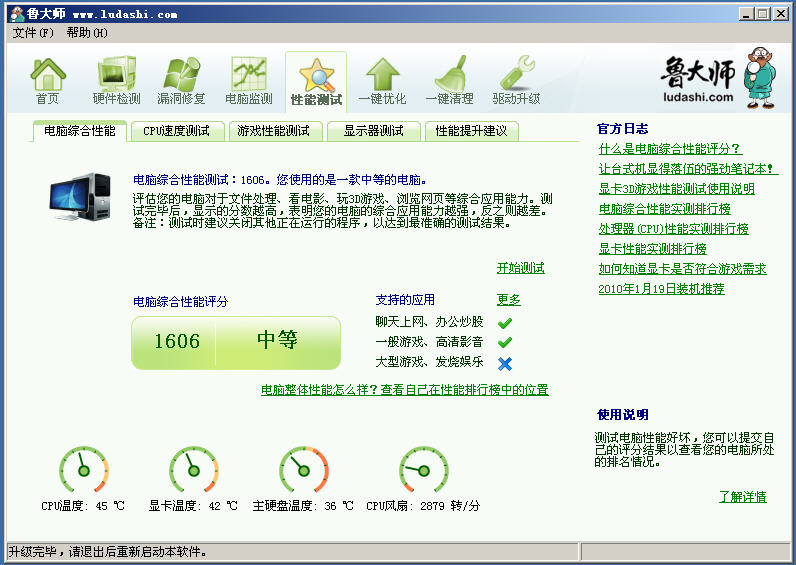Click the 支持的应用 label
Screen dimensions: 796x565
click(405, 300)
